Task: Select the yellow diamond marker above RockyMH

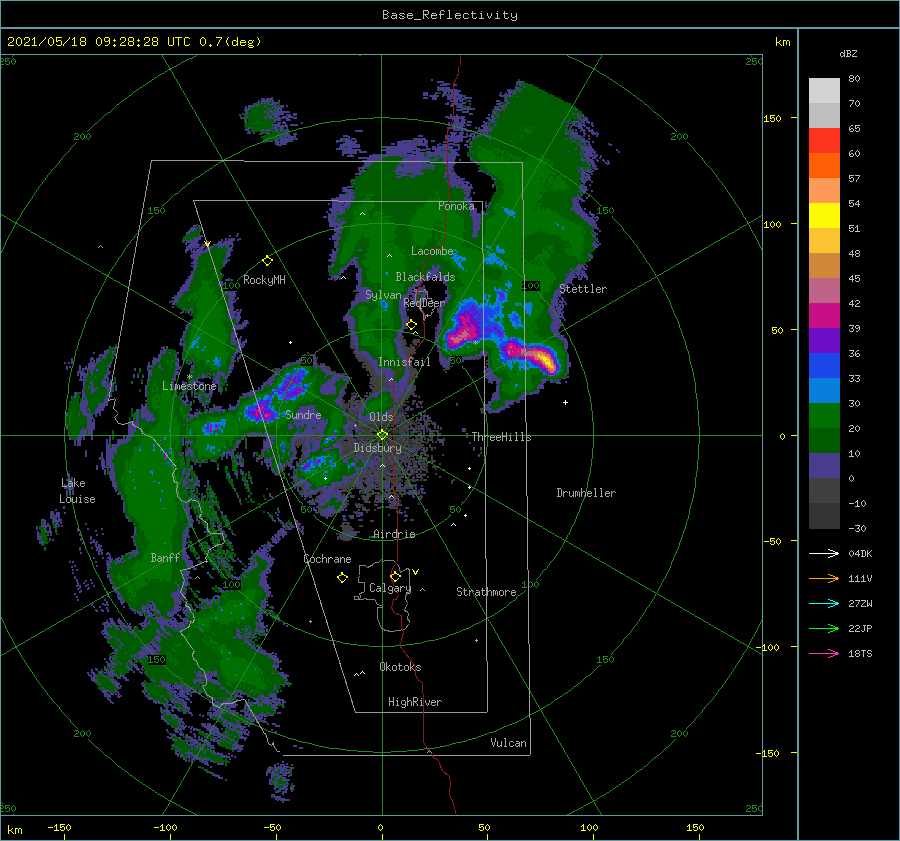Action: tap(267, 261)
